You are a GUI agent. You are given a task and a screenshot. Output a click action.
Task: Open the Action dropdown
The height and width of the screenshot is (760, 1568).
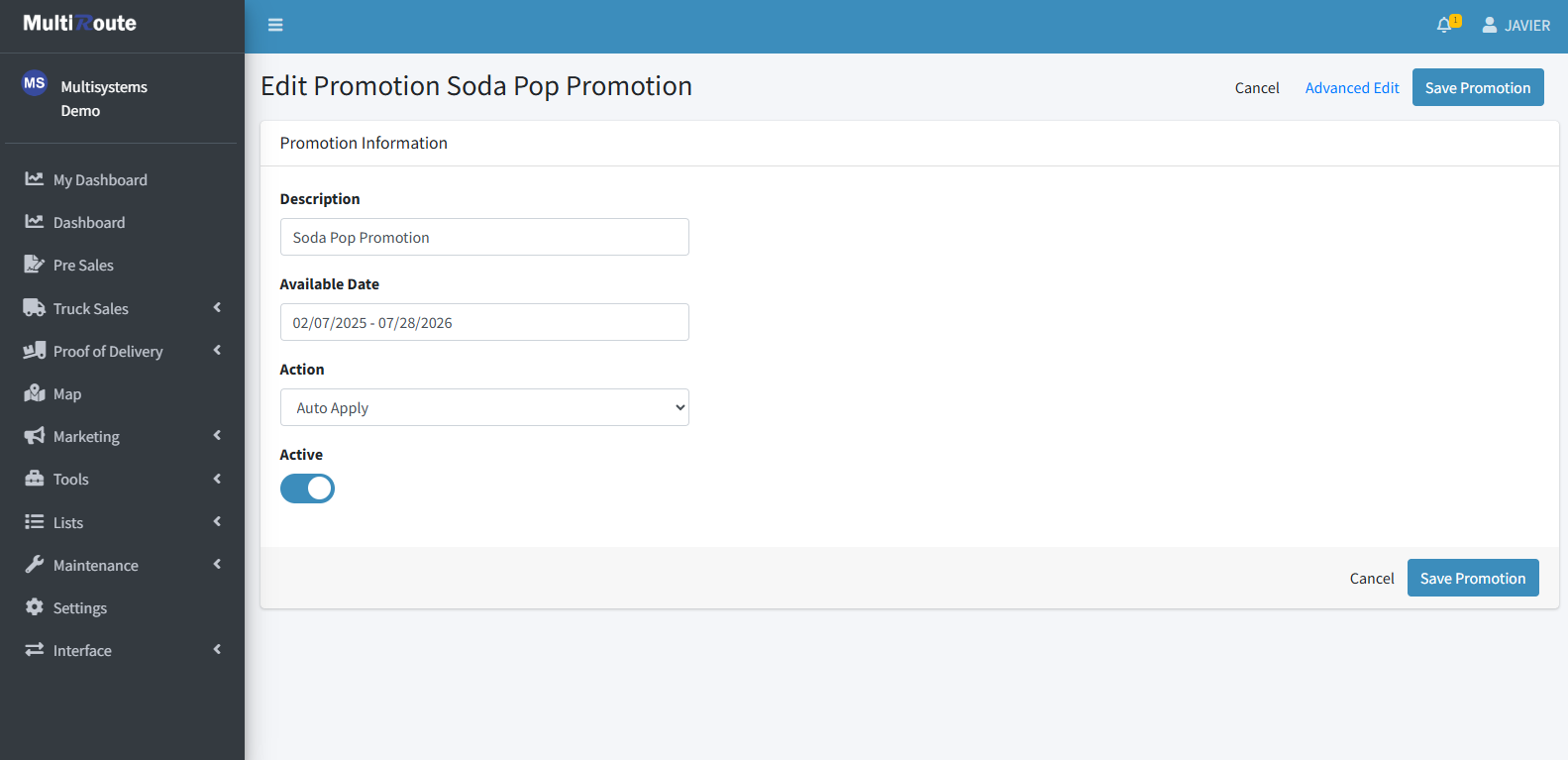click(x=484, y=407)
